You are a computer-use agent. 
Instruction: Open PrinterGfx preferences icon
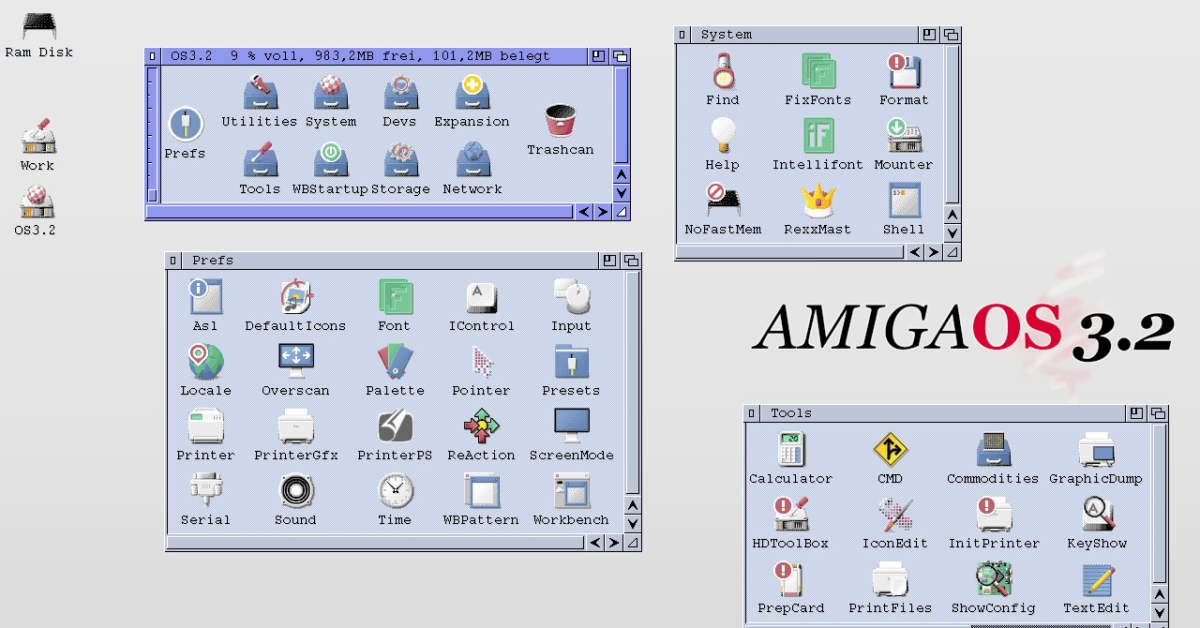coord(296,427)
